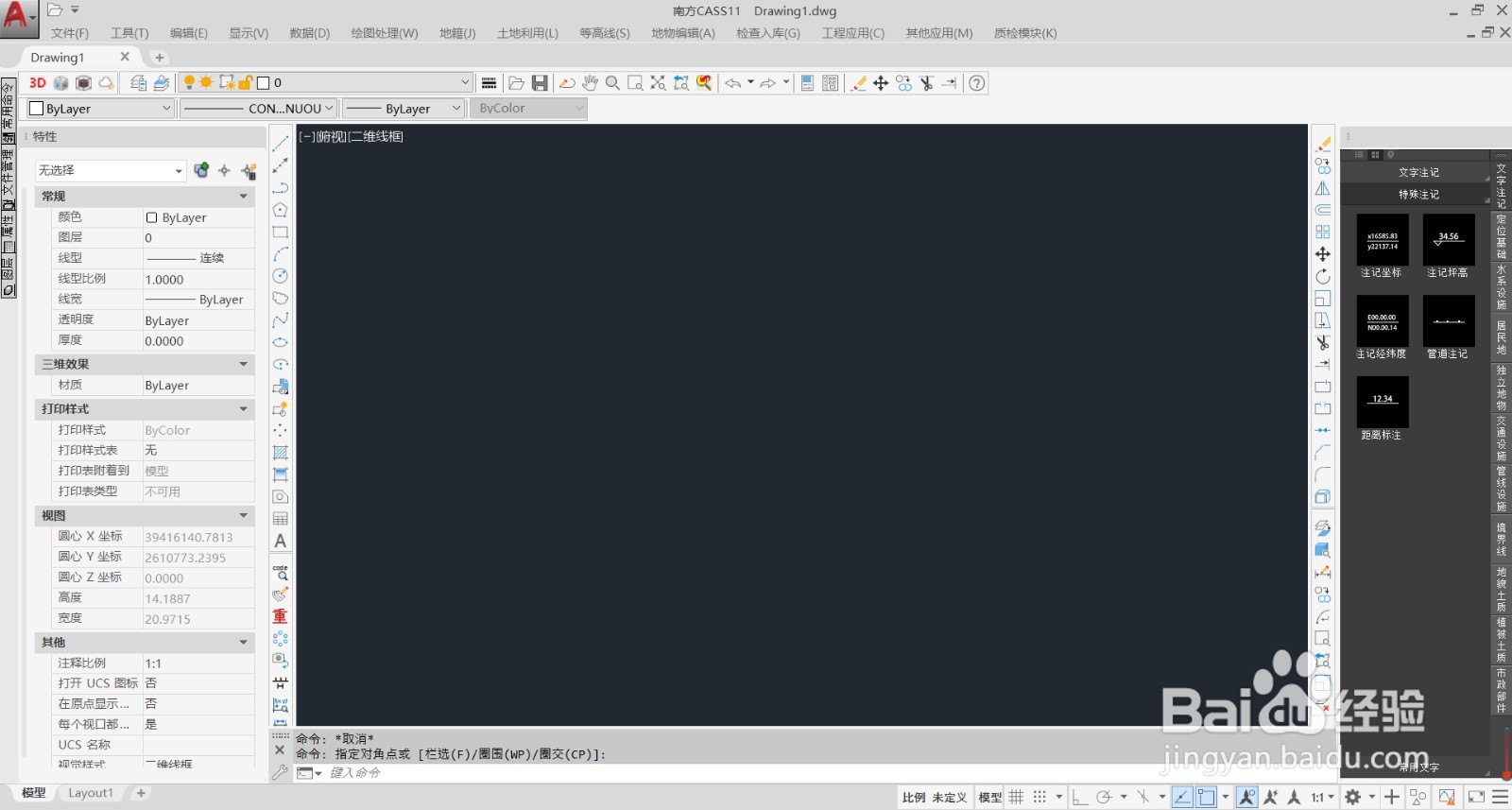Toggle grid display in status bar

[1016, 798]
